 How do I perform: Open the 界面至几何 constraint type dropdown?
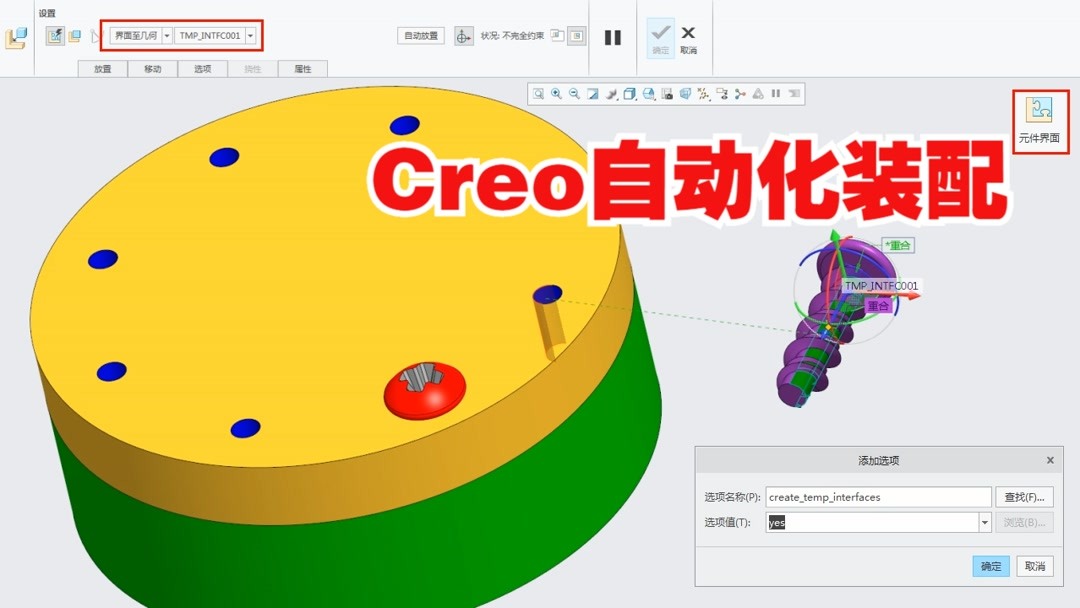[x=165, y=35]
